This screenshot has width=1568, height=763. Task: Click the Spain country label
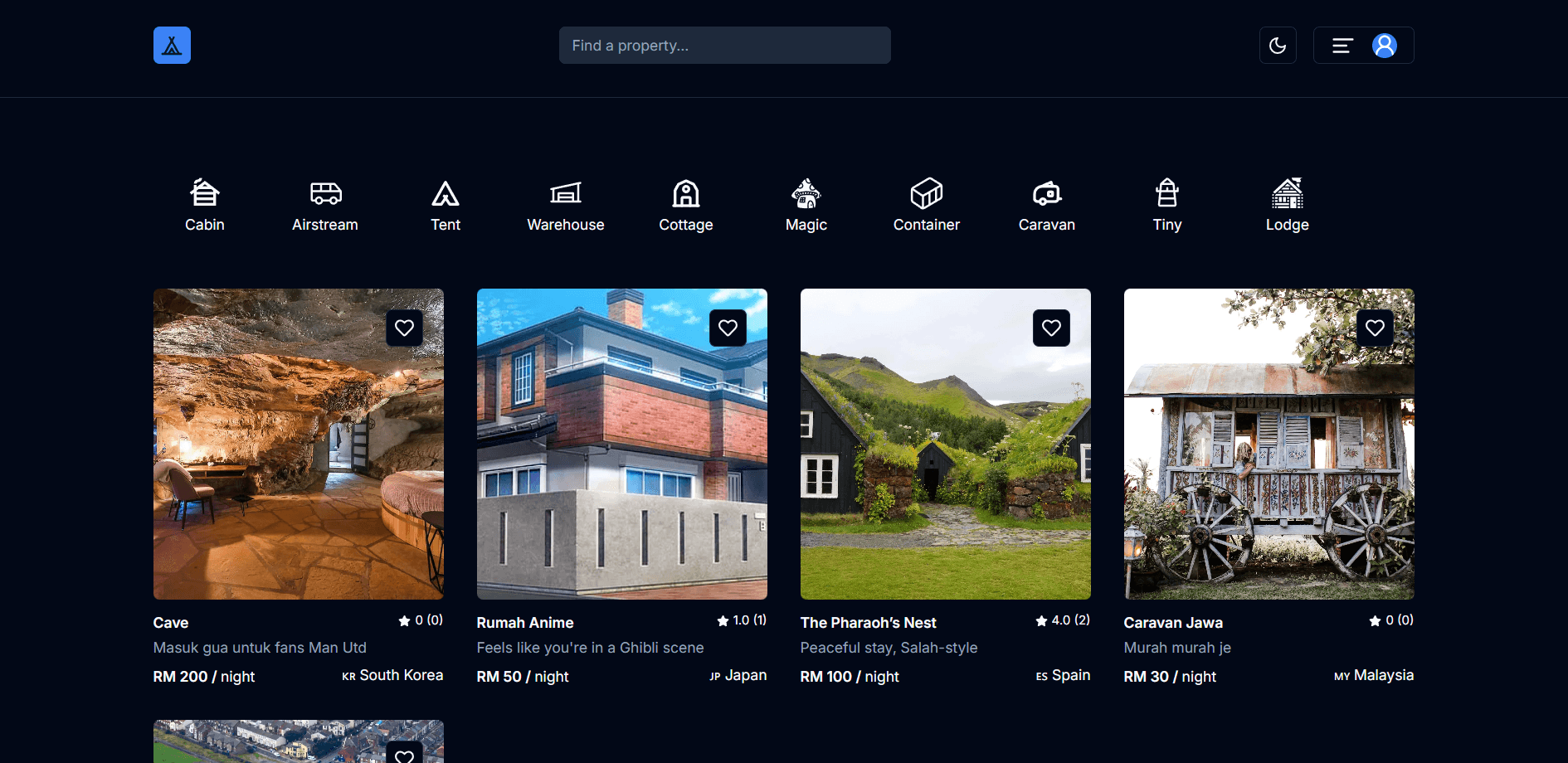pos(1063,676)
